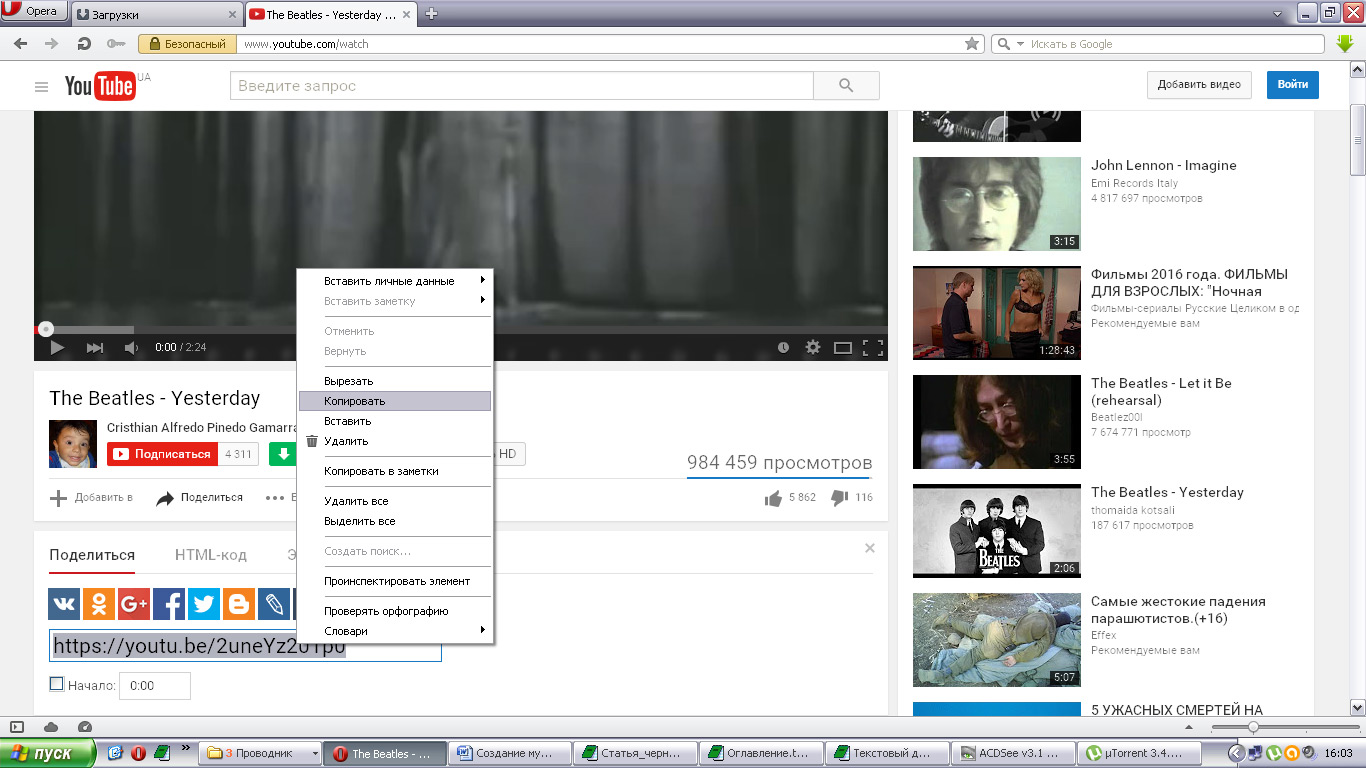Click the Поделиться share button under the video
Viewport: 1366px width, 768px height.
[199, 498]
